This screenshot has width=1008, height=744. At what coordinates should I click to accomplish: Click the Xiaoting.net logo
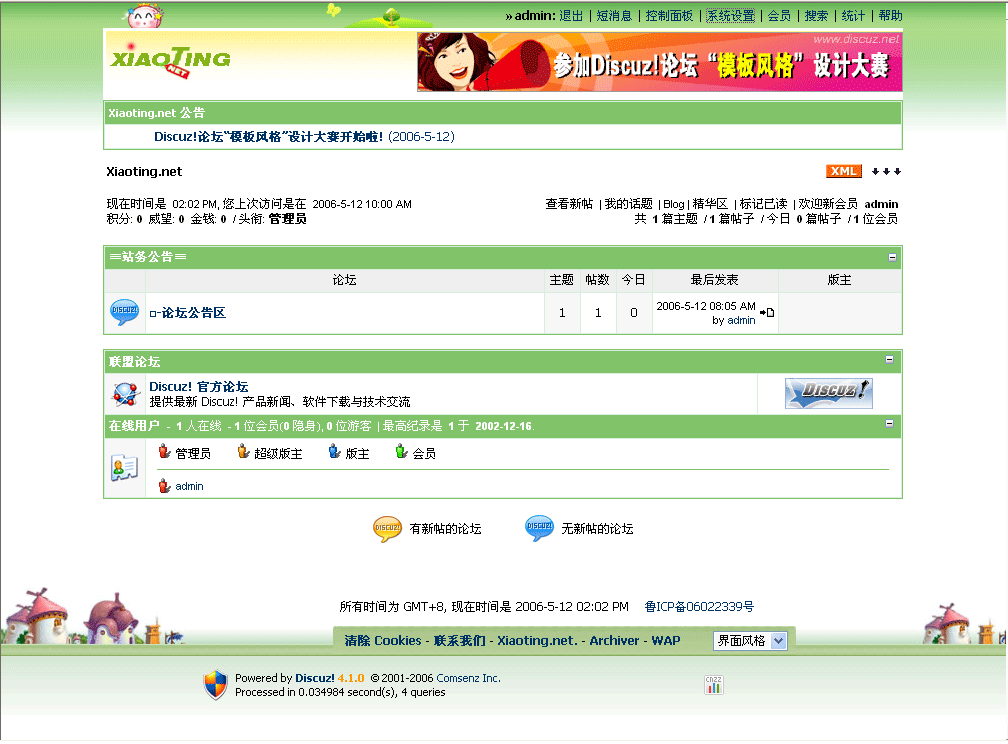click(170, 62)
